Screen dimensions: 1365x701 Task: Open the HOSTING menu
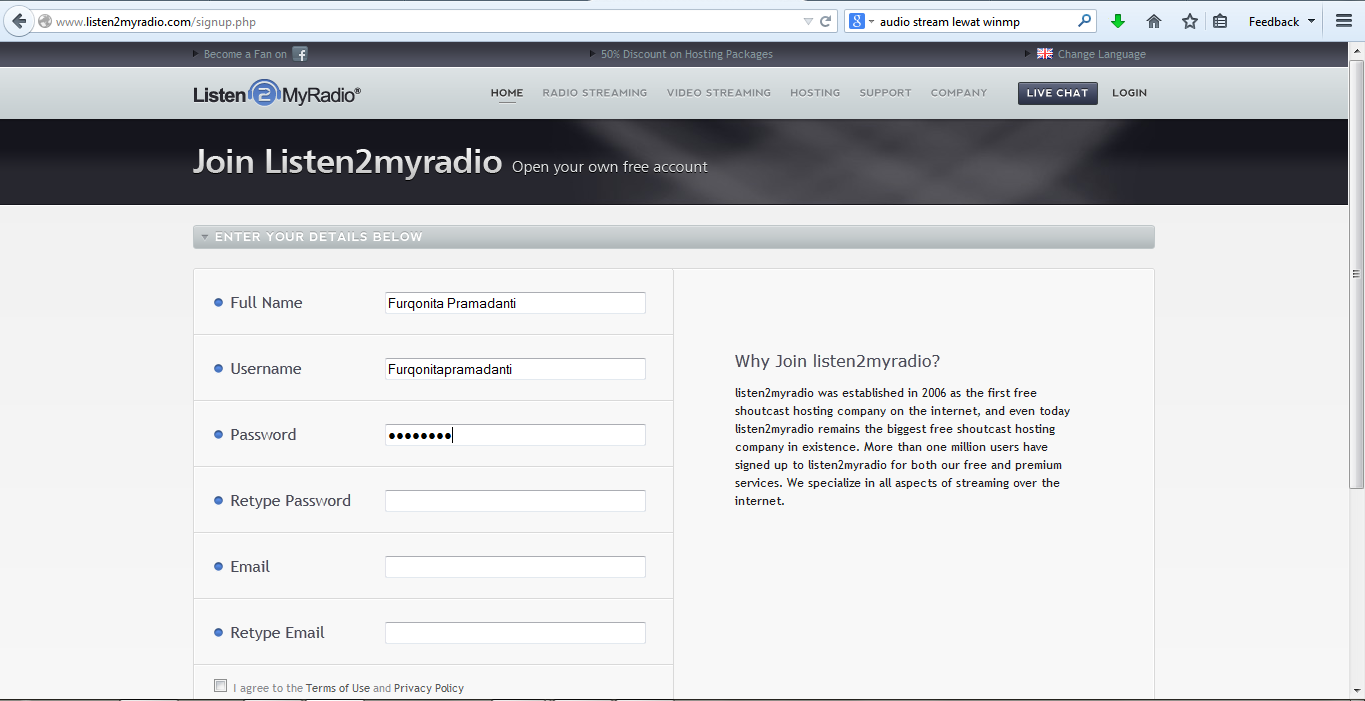tap(815, 93)
